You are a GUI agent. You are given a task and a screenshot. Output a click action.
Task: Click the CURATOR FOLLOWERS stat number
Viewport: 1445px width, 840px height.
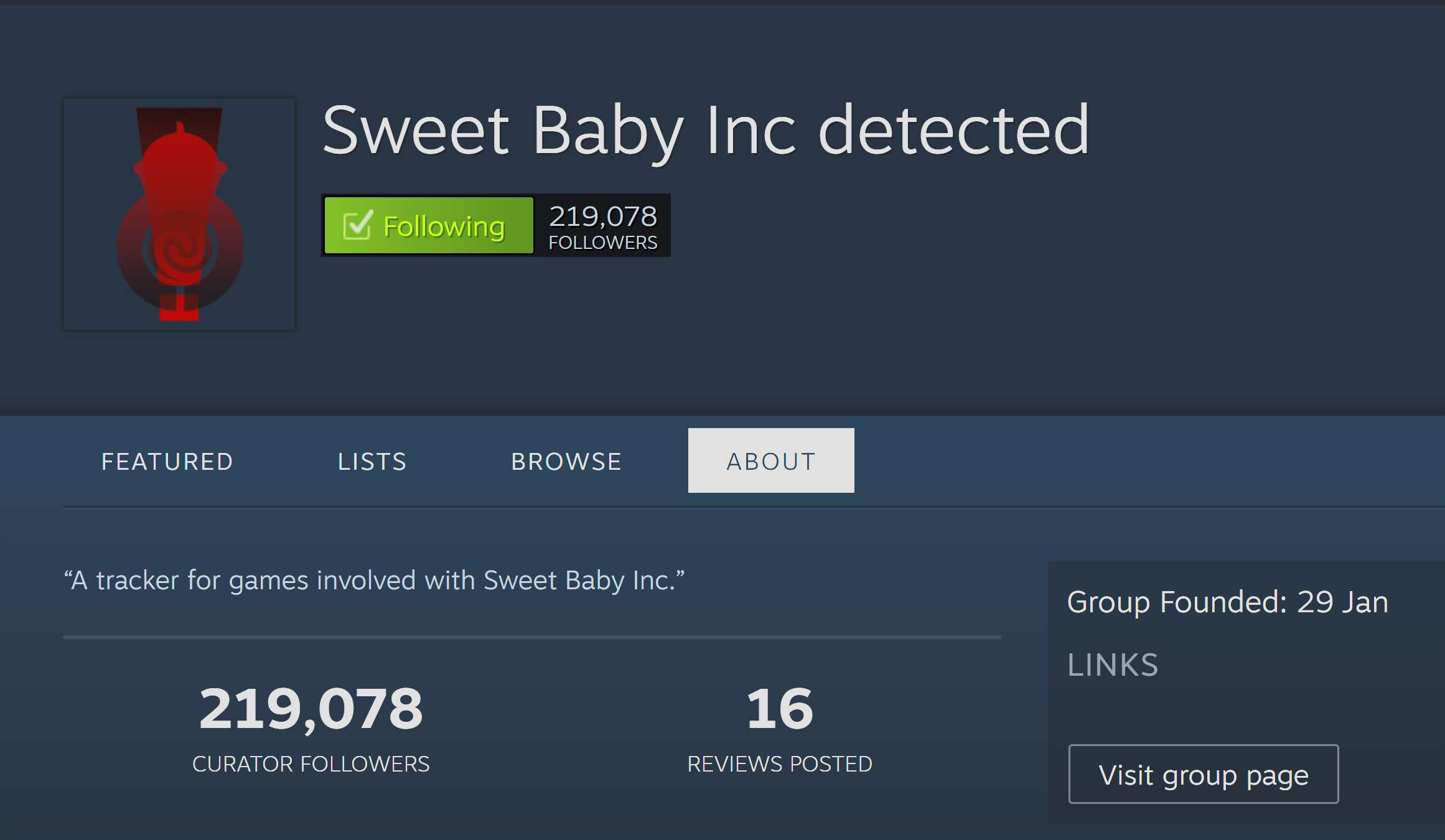point(311,706)
